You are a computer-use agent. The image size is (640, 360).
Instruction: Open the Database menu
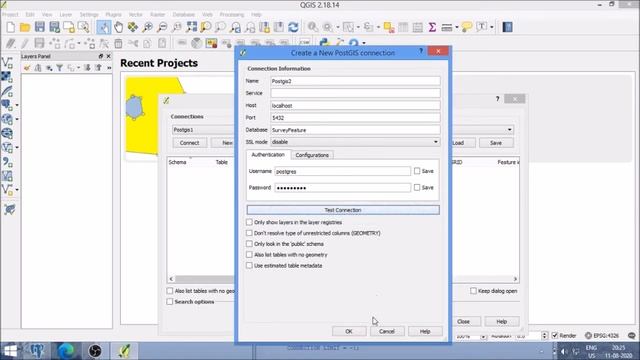click(183, 14)
